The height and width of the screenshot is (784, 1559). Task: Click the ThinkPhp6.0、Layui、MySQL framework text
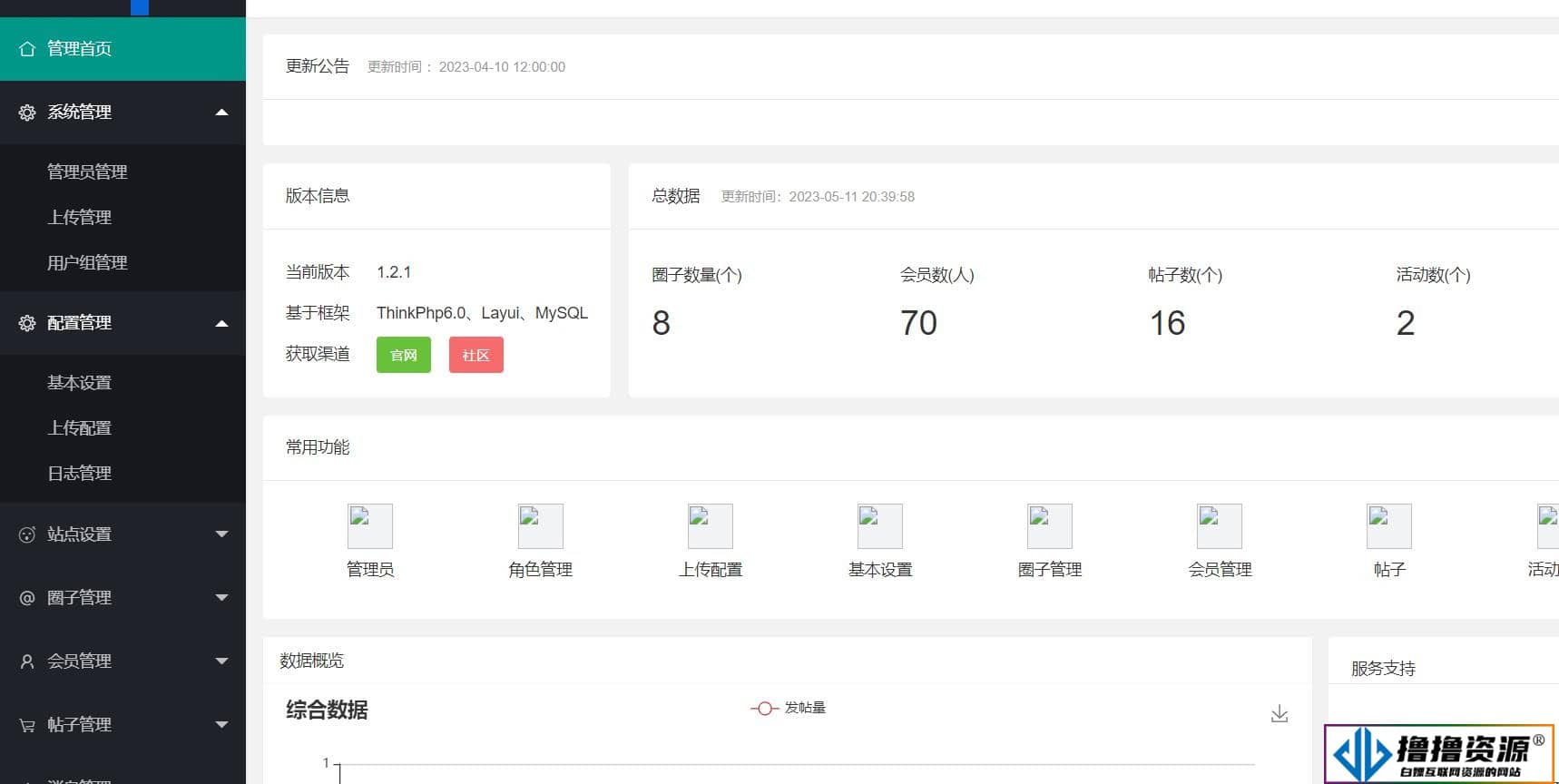click(483, 313)
